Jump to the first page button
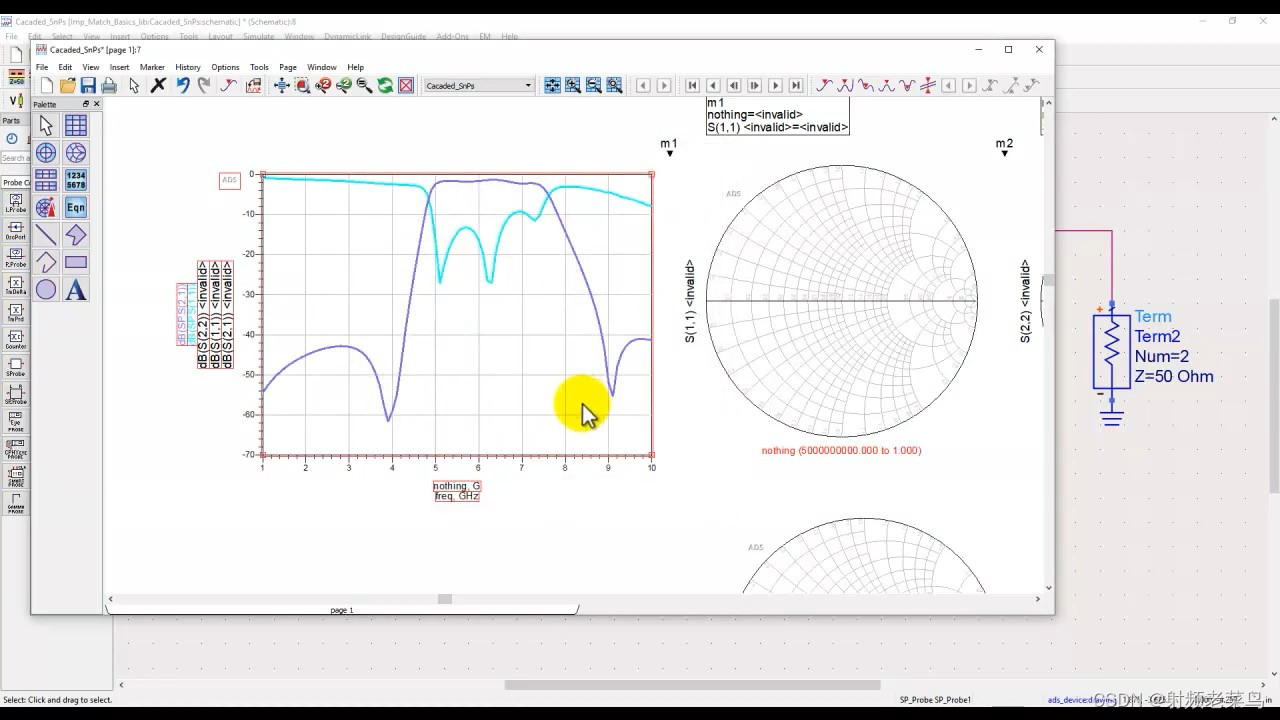The width and height of the screenshot is (1280, 720). tap(691, 86)
